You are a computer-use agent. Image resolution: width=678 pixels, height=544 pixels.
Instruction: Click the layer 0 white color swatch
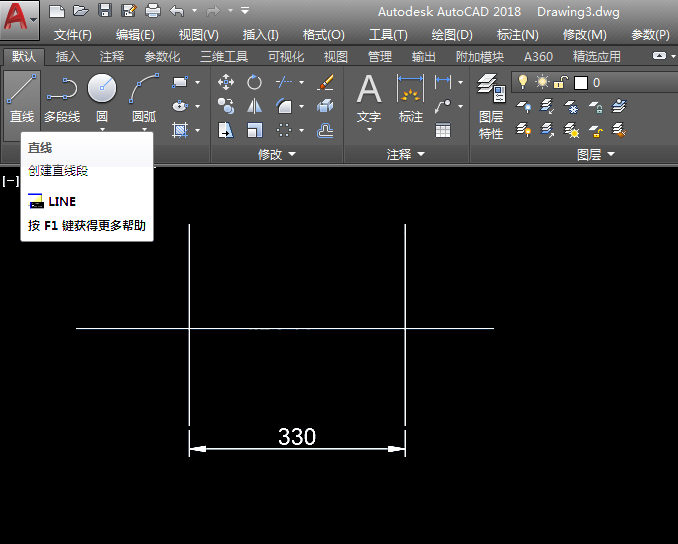tap(581, 83)
